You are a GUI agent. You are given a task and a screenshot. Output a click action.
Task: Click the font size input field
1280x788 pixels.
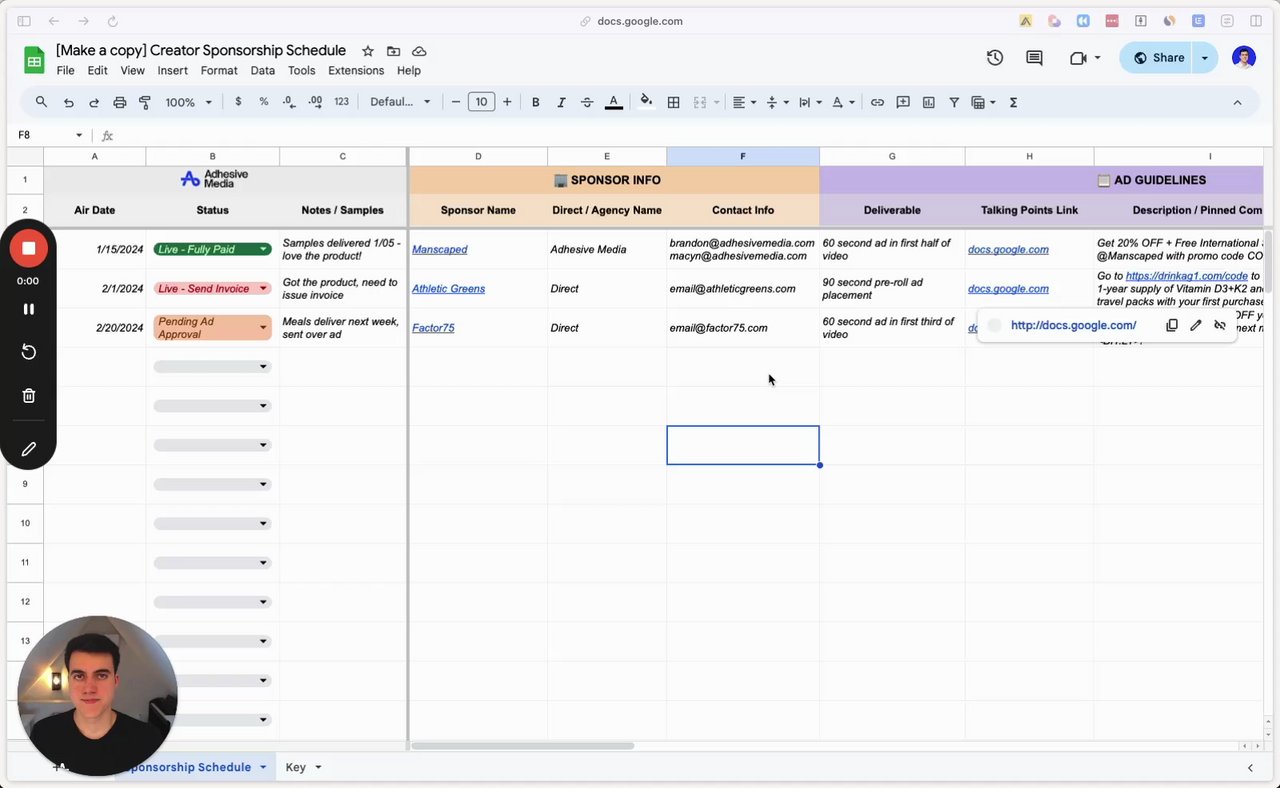[481, 102]
